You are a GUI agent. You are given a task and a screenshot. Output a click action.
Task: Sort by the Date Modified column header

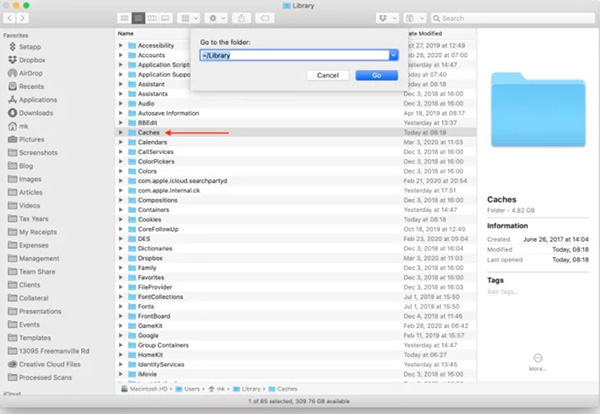click(424, 33)
